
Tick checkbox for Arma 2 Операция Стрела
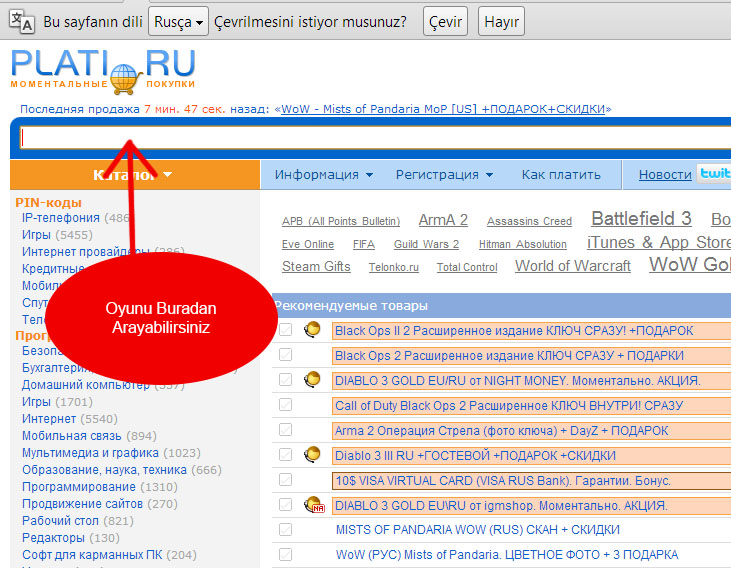point(285,429)
